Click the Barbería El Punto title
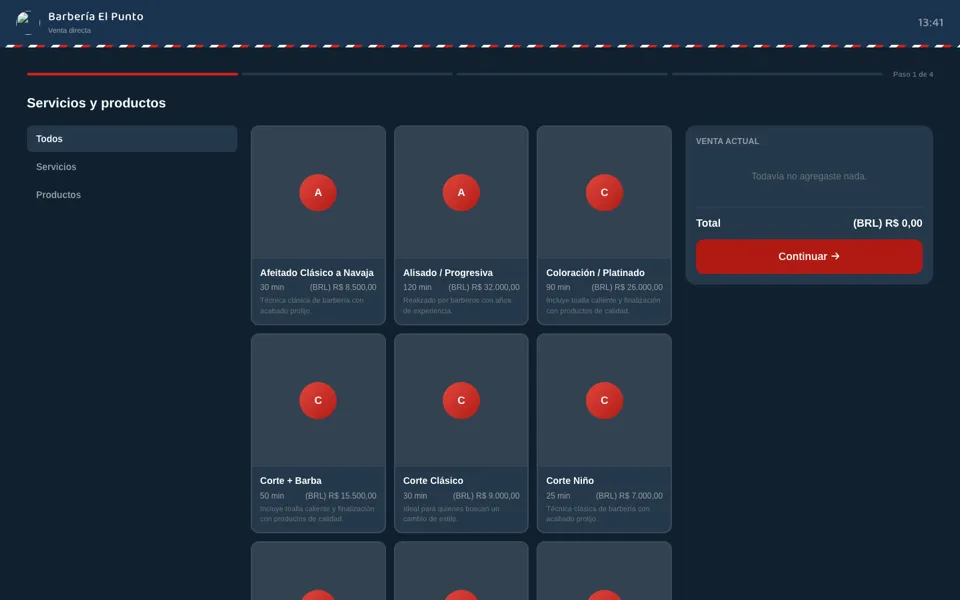The height and width of the screenshot is (600, 960). tap(96, 17)
